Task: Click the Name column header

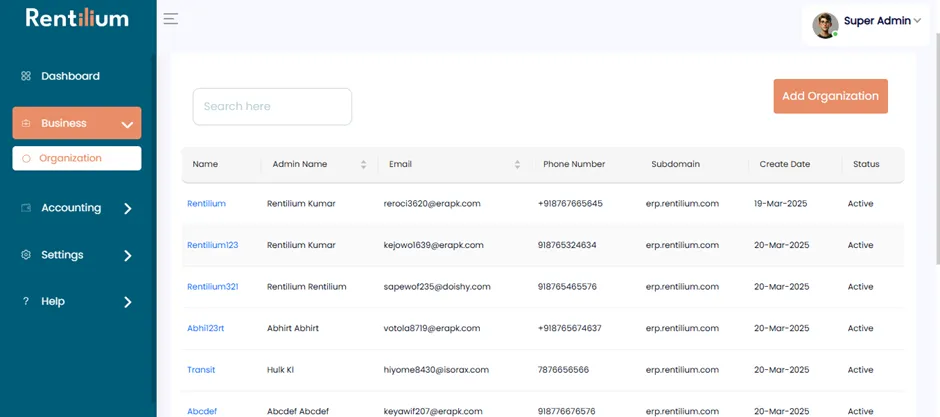Action: tap(205, 164)
